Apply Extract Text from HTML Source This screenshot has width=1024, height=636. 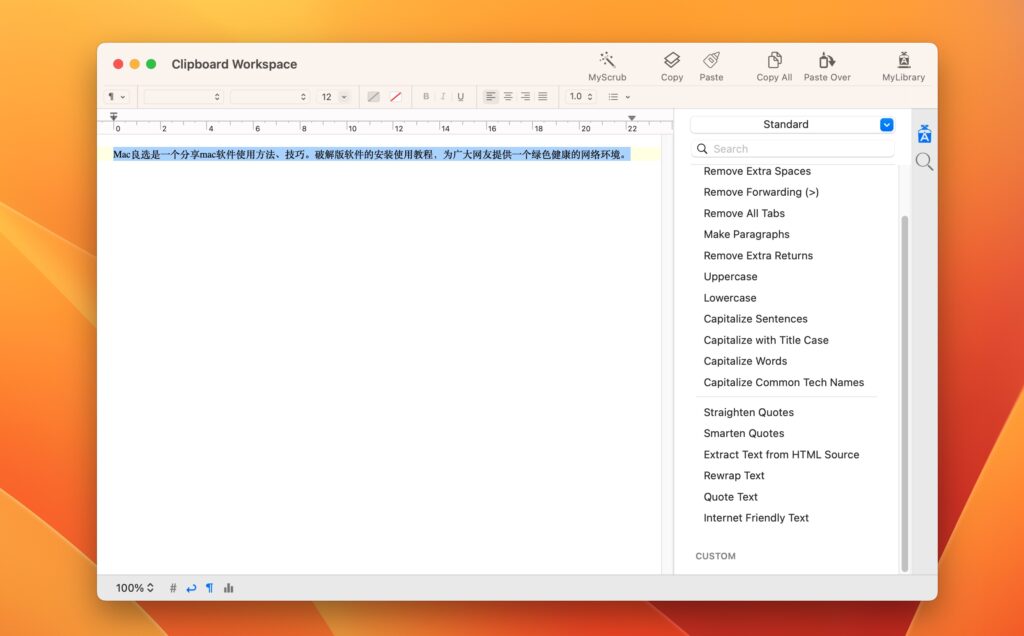coord(781,454)
